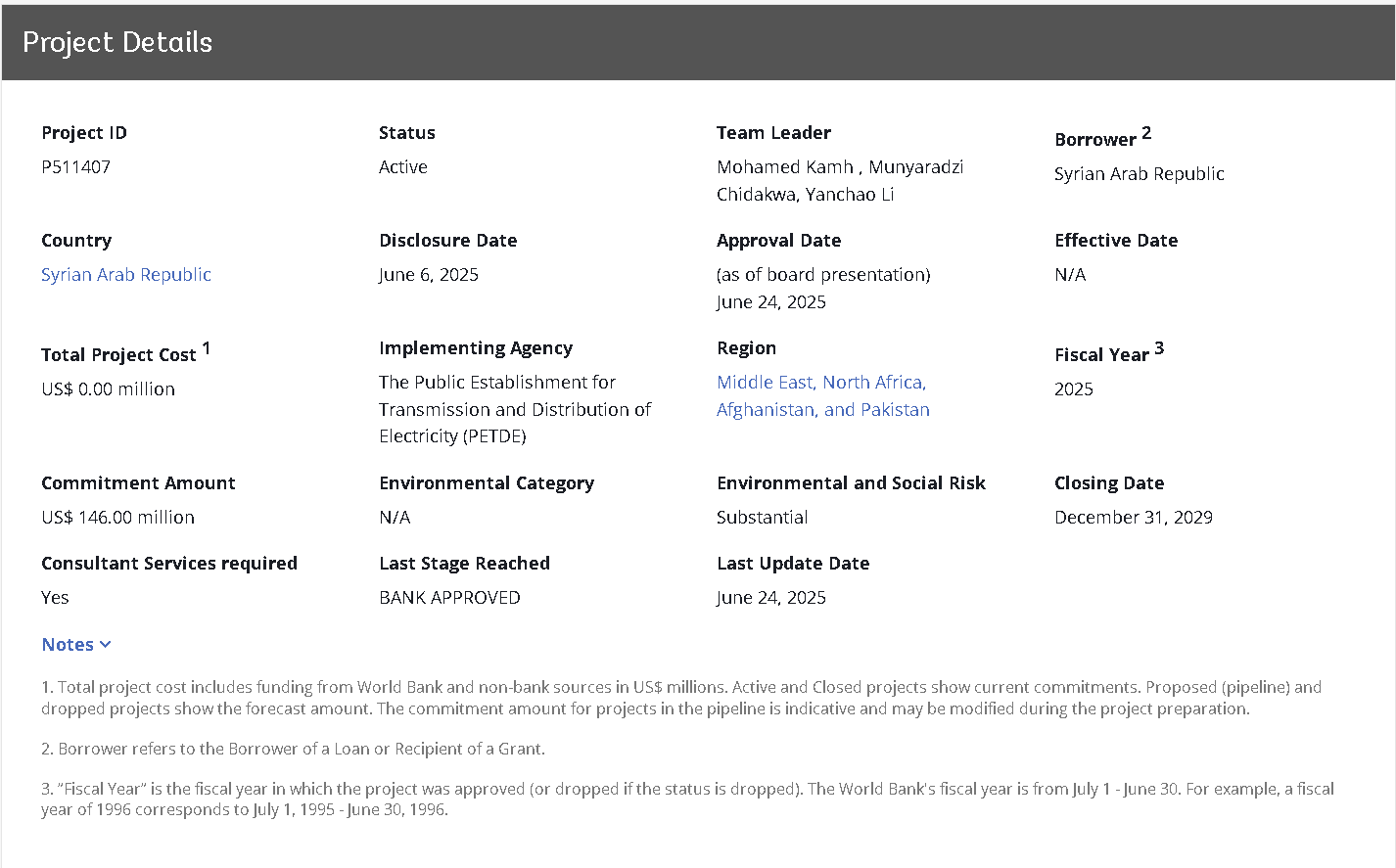
Task: Click the BANK APPROVED stage value
Action: (x=449, y=598)
